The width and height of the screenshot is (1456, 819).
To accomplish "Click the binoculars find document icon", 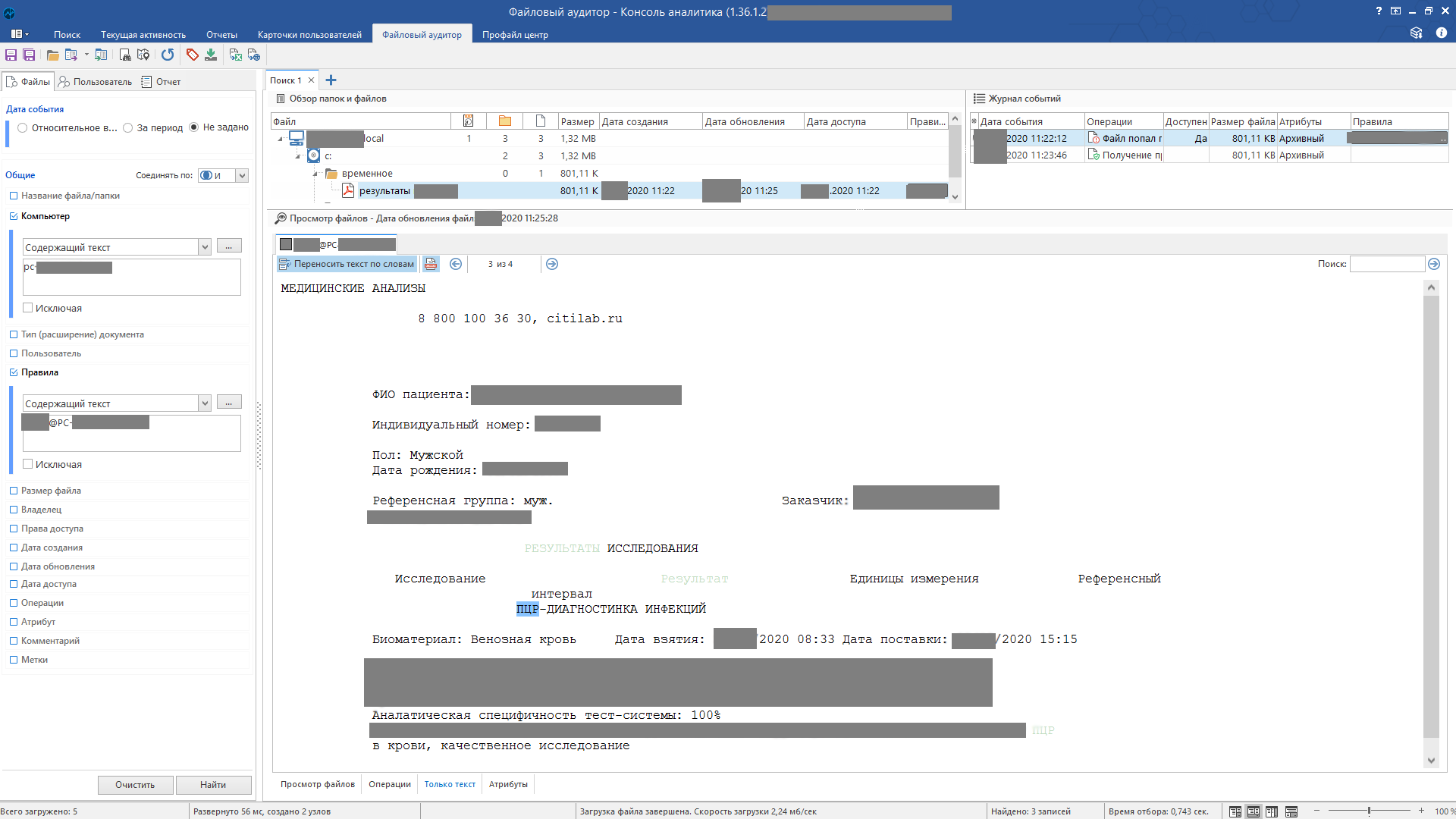I will [125, 55].
